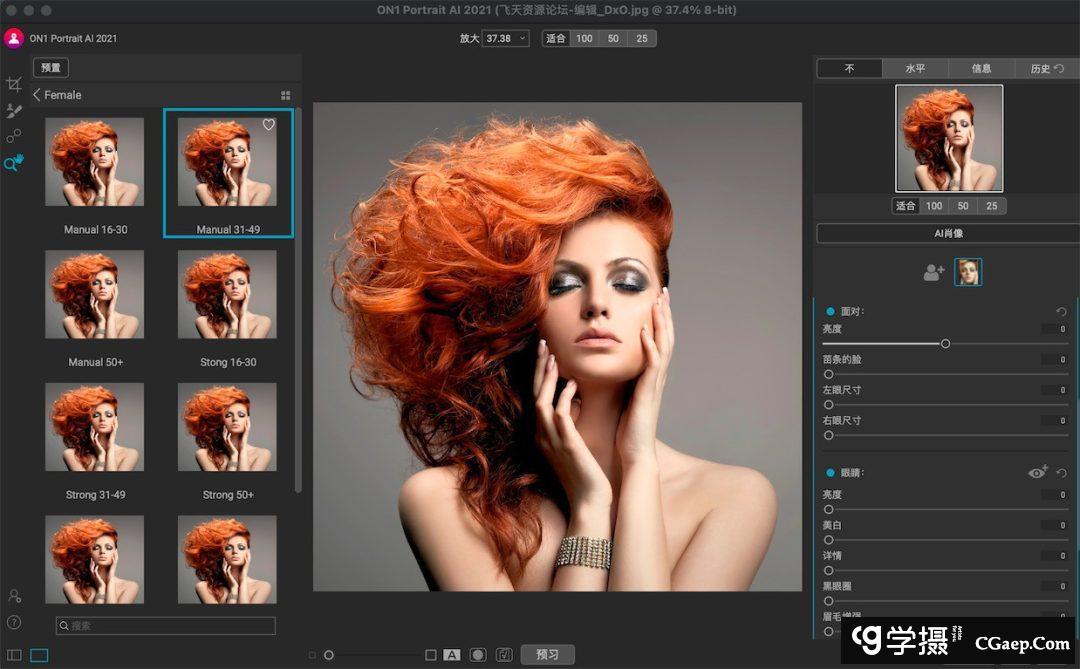Viewport: 1080px width, 669px height.
Task: Open the 放大 zoom percentage dropdown
Action: [x=505, y=39]
